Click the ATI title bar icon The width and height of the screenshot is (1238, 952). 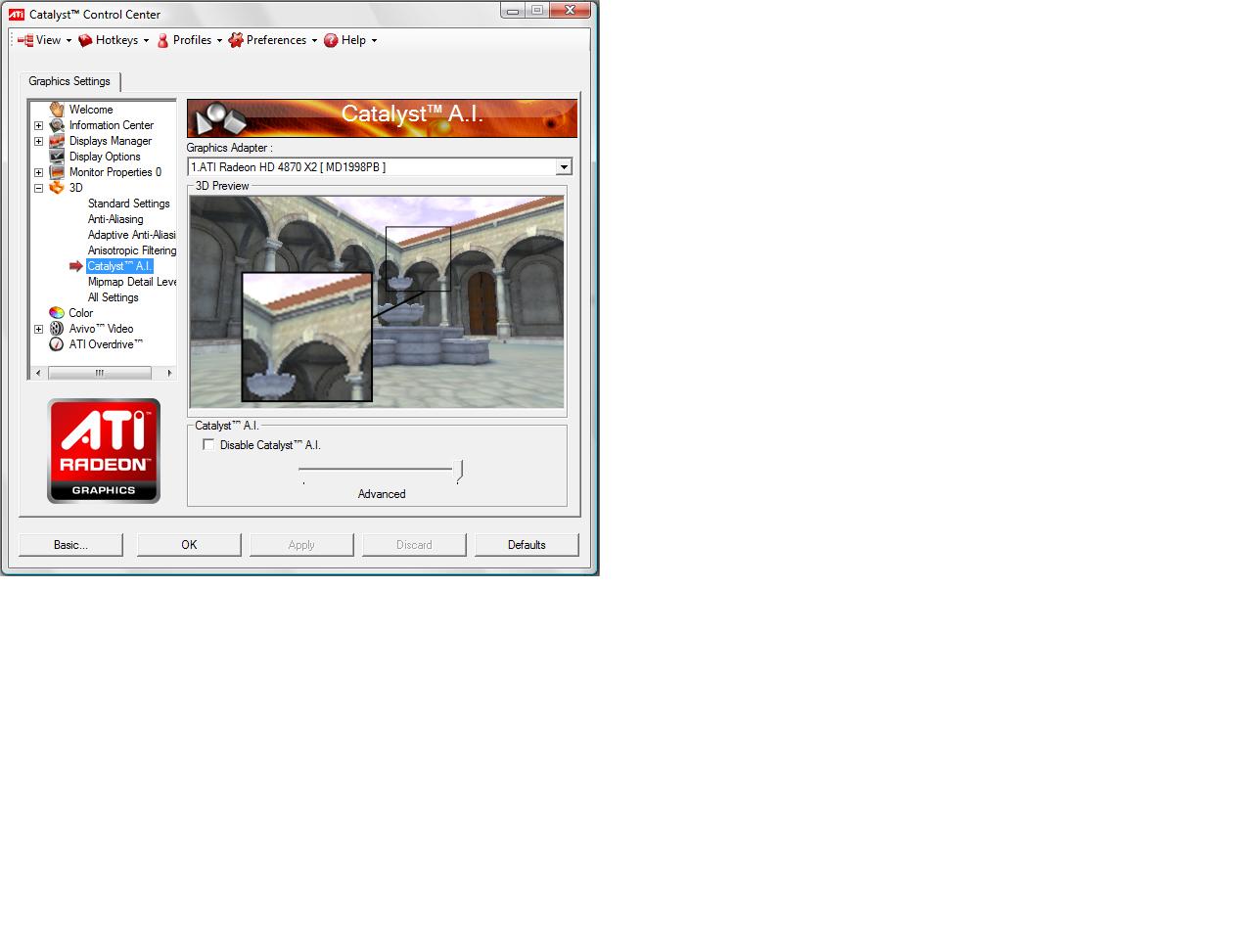17,14
